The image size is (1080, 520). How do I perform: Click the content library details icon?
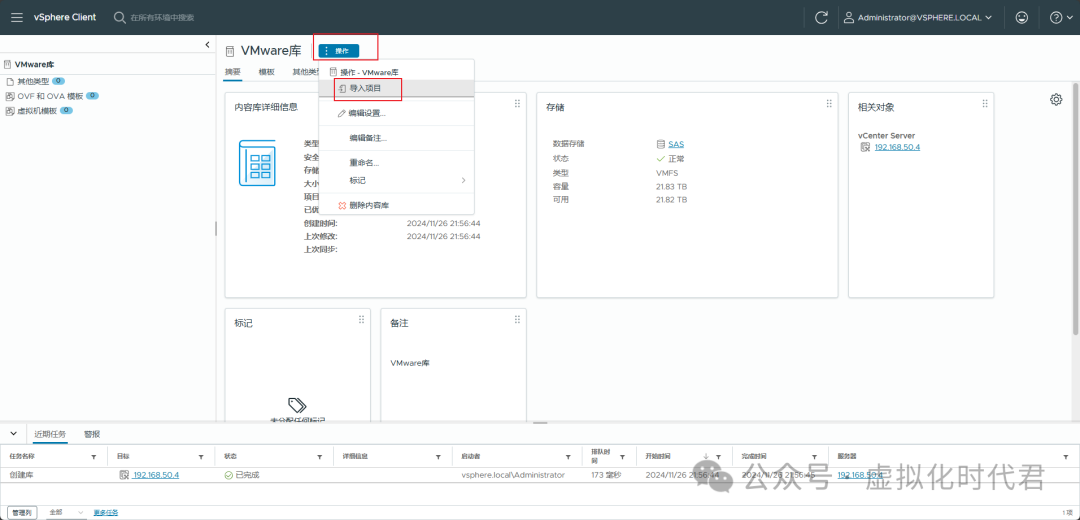[257, 163]
